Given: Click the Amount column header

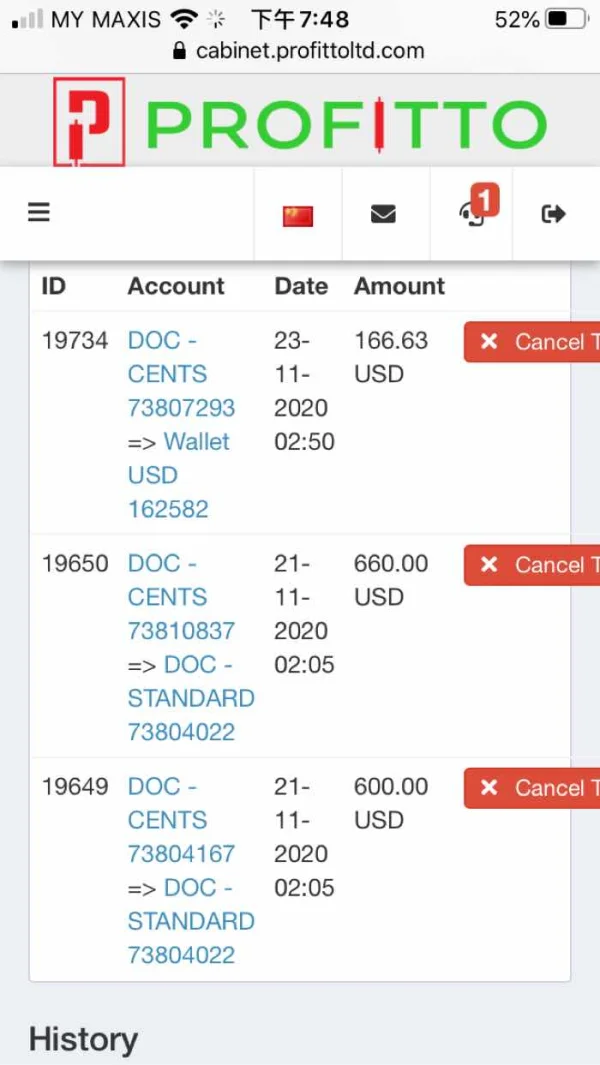Looking at the screenshot, I should [399, 286].
